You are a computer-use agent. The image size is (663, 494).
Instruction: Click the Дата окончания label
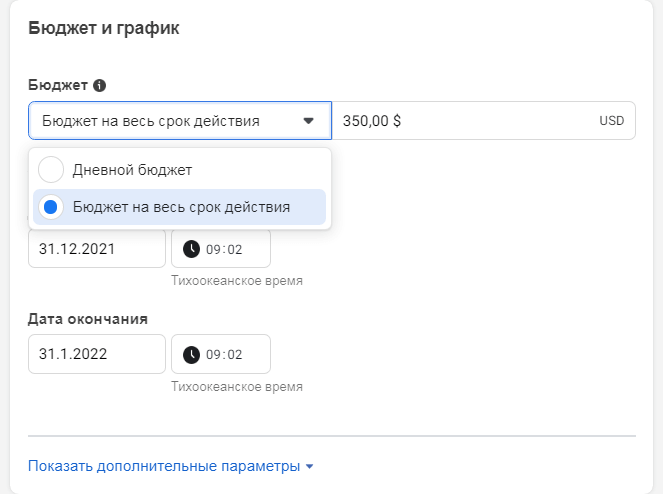pyautogui.click(x=88, y=319)
